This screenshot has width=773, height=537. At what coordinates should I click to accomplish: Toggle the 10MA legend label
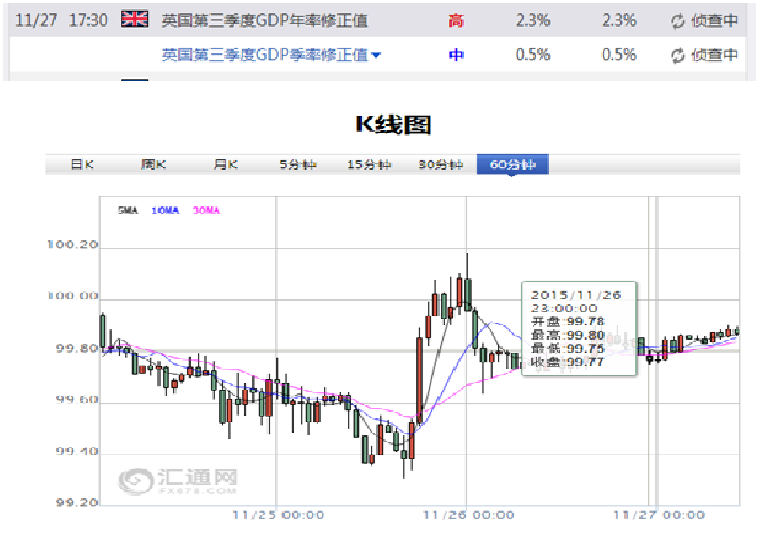[165, 211]
